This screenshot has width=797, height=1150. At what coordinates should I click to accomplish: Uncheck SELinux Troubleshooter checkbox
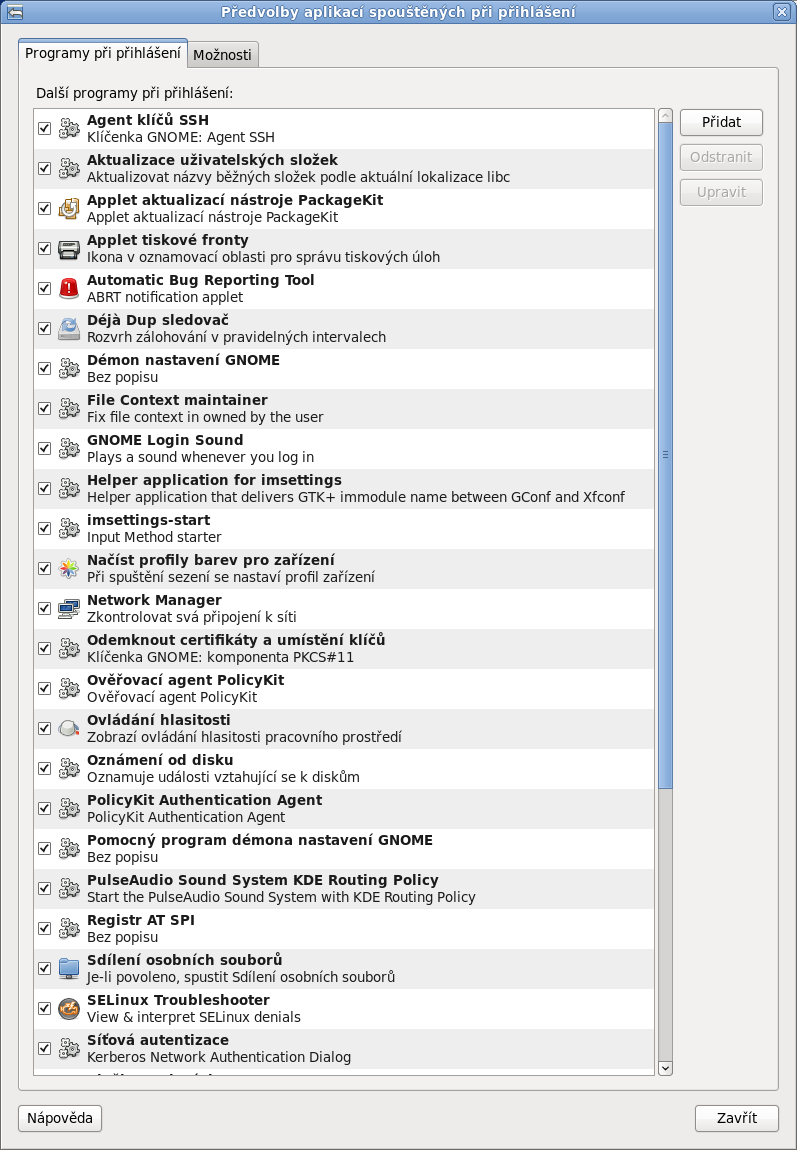45,1008
